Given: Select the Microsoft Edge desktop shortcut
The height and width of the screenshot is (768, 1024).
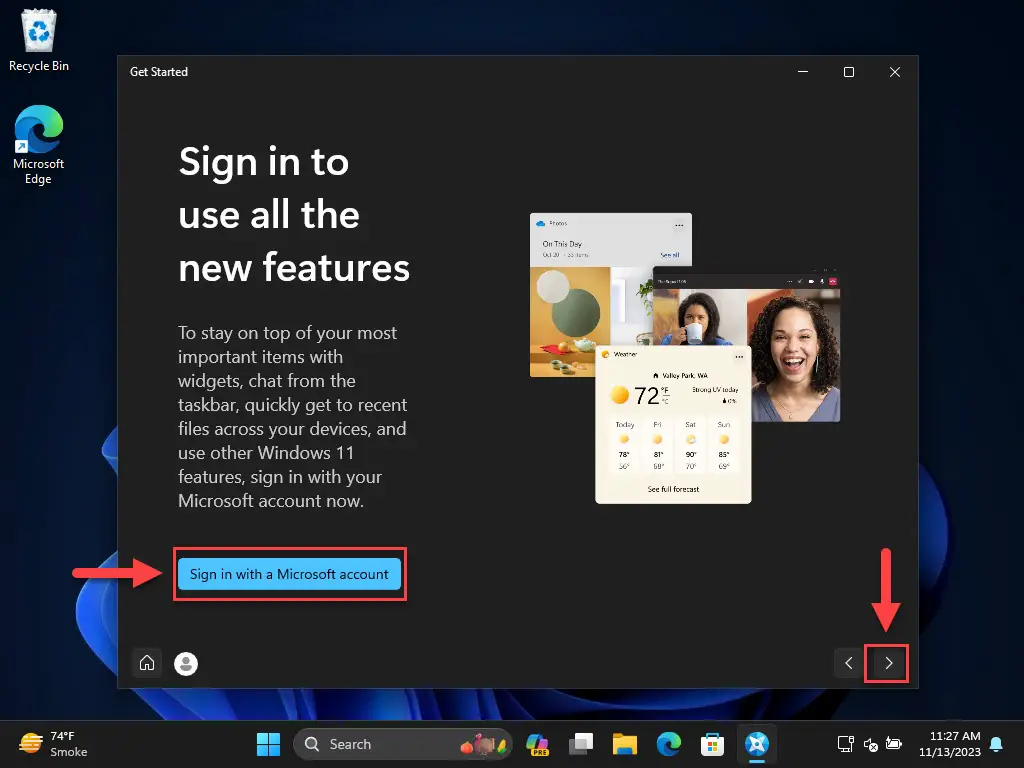Looking at the screenshot, I should click(39, 145).
